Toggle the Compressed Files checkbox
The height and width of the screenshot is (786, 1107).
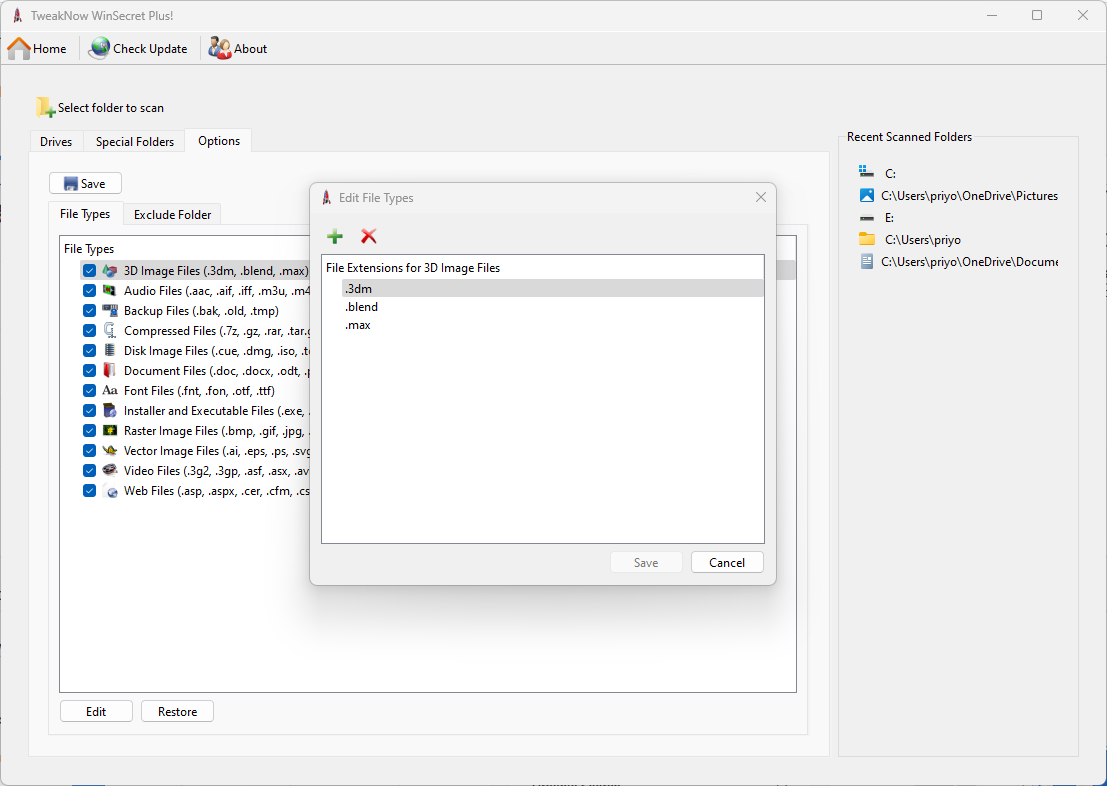point(89,331)
